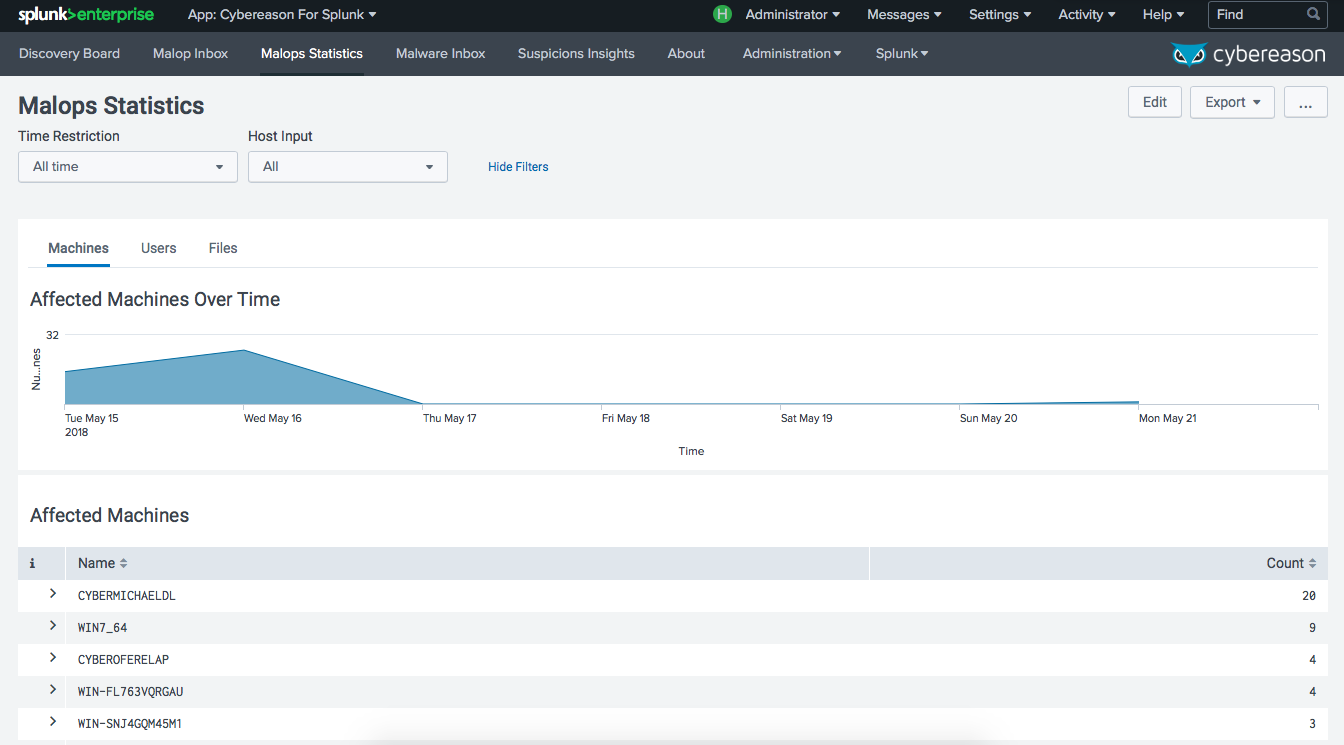Click machine name WIN-SNJ4GQM45M1

(130, 724)
